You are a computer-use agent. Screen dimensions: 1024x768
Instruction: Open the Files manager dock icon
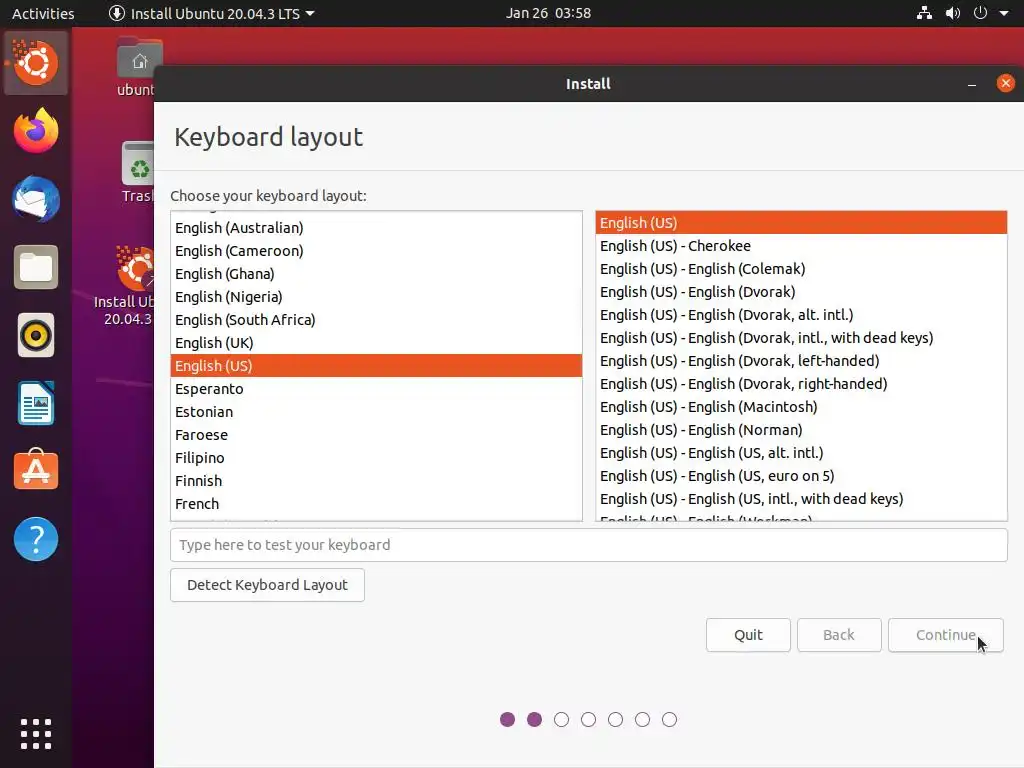[x=36, y=267]
